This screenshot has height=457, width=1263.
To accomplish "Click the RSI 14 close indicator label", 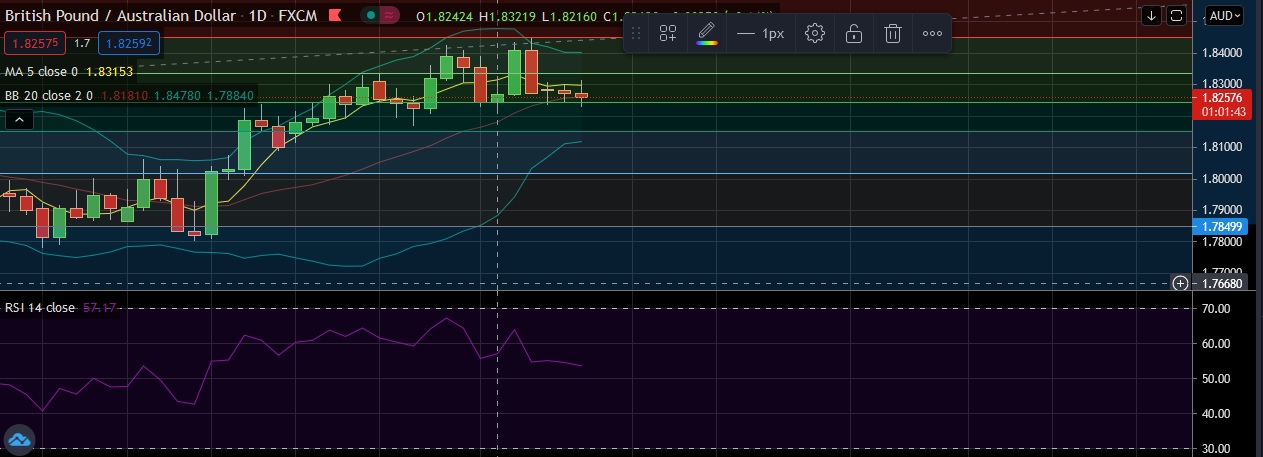I will 39,308.
